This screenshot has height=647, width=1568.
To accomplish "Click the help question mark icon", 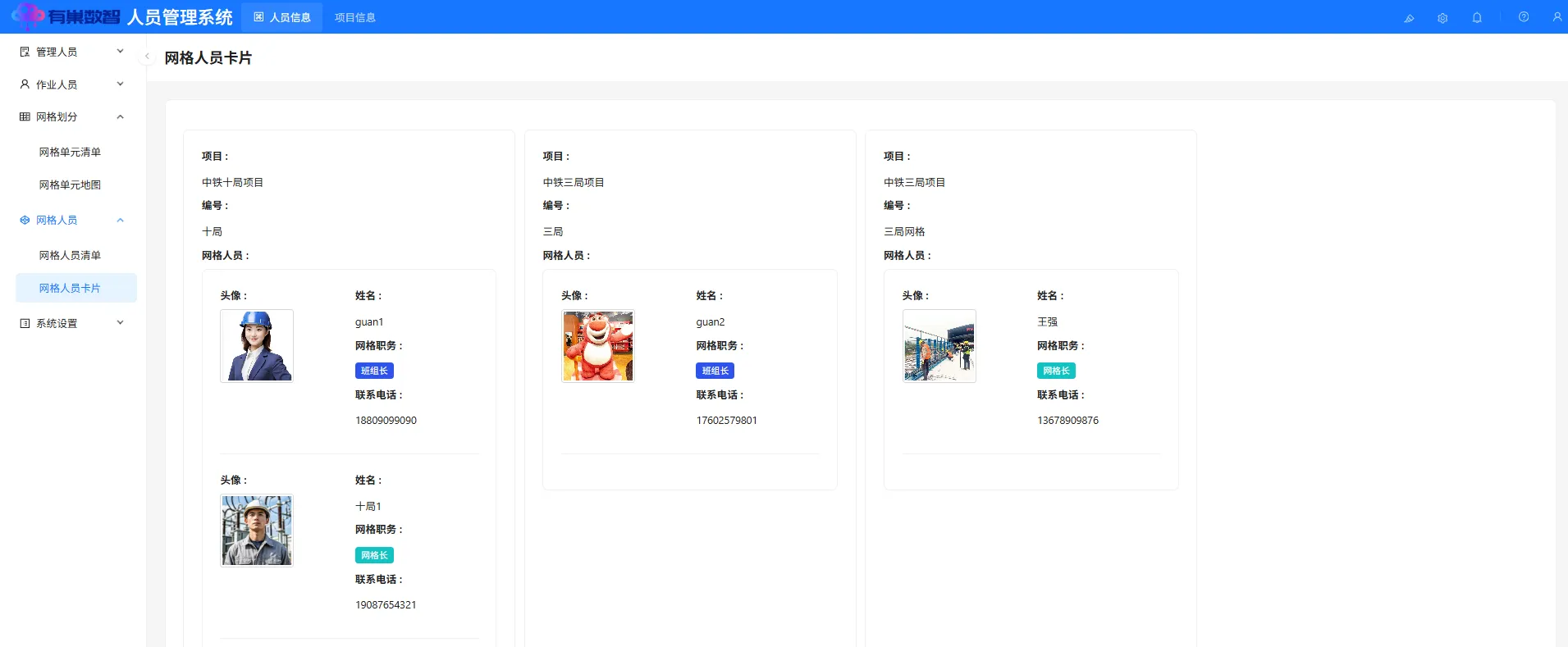I will coord(1524,16).
